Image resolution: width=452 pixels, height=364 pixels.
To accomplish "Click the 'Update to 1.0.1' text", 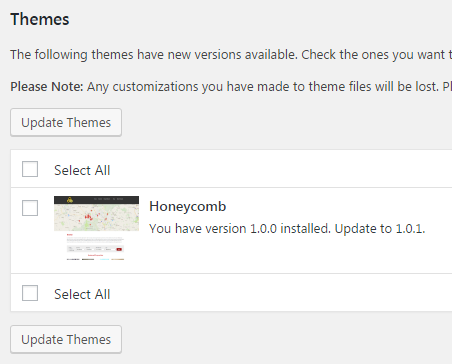I will (380, 229).
